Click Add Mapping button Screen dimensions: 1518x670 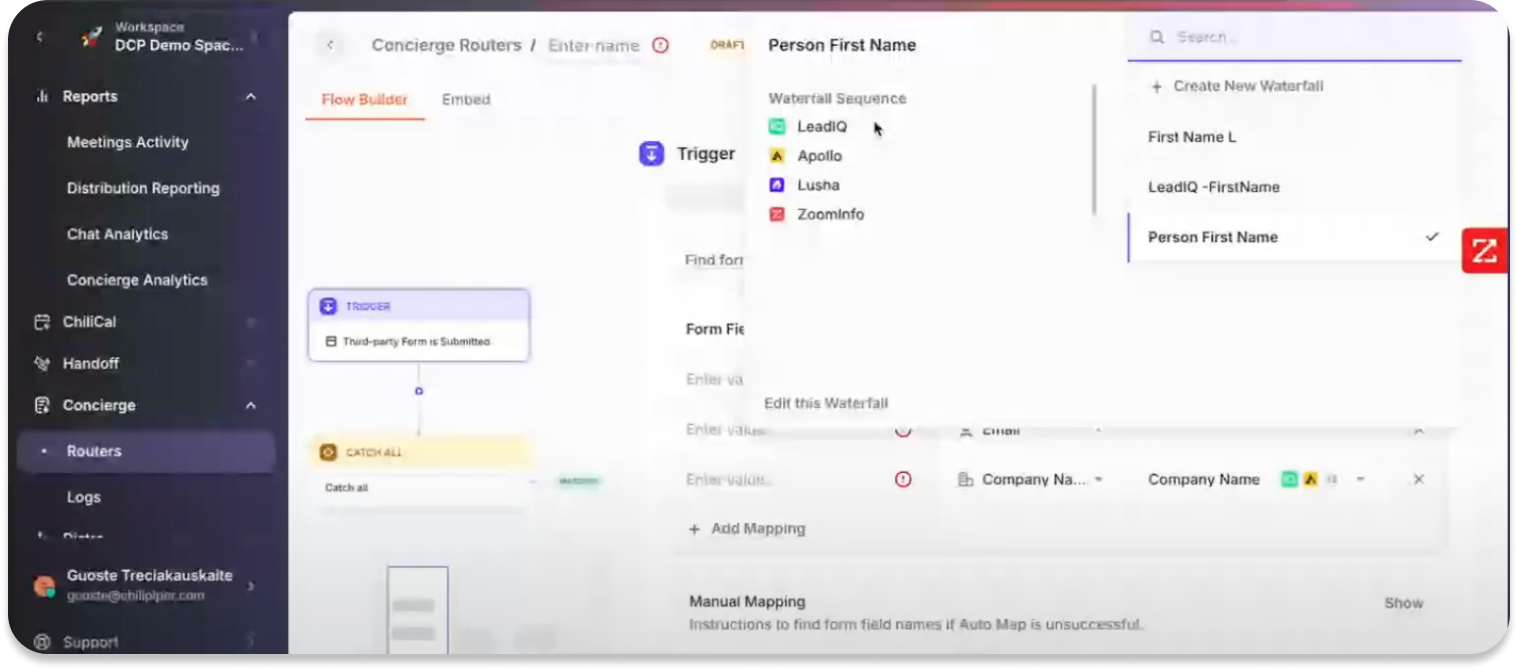(x=747, y=529)
